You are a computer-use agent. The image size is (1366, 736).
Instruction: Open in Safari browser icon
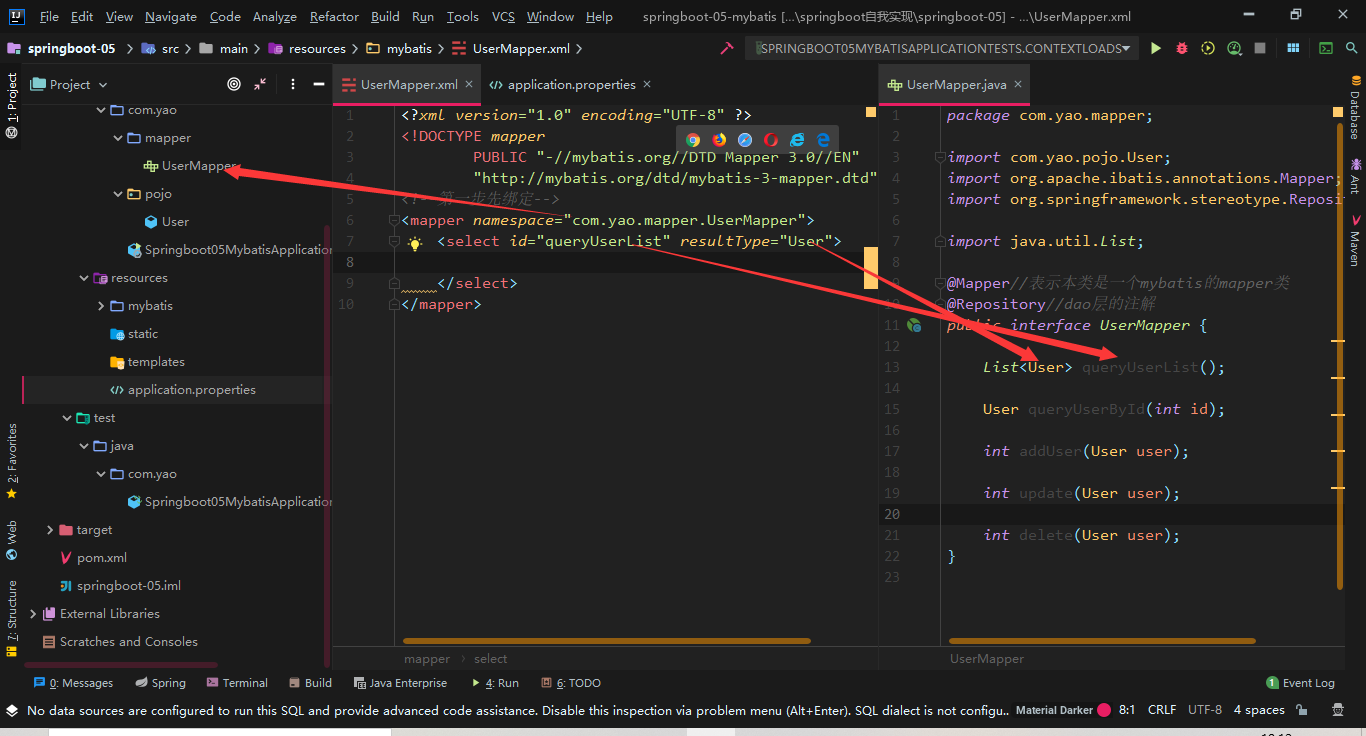point(745,140)
